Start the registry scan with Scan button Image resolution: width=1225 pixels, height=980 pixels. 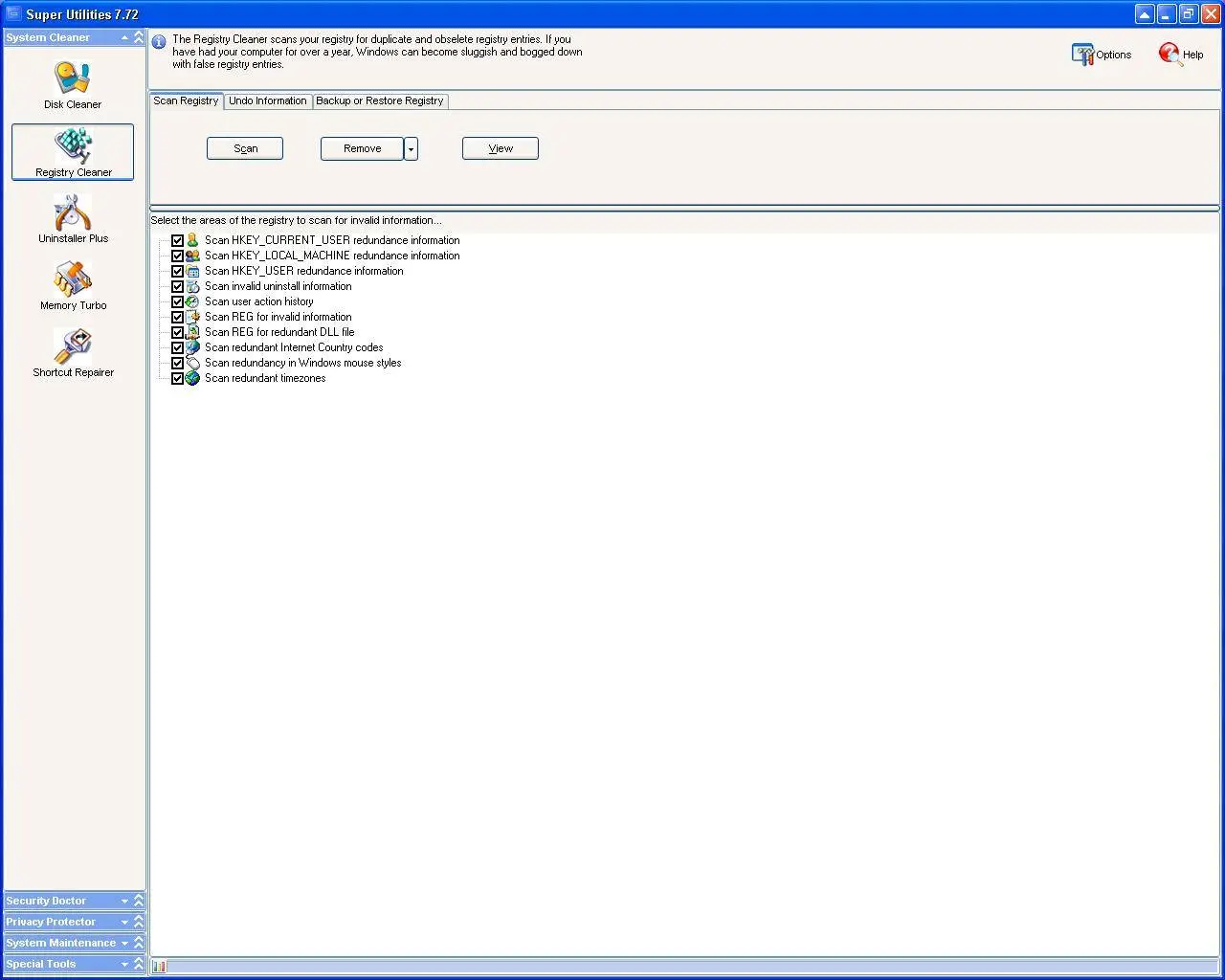point(245,148)
